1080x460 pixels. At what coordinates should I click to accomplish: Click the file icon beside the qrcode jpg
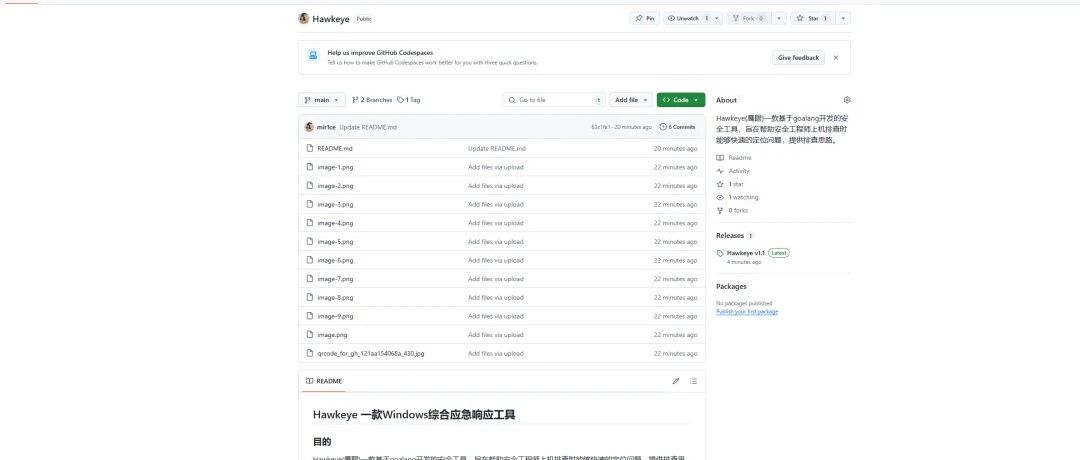310,353
